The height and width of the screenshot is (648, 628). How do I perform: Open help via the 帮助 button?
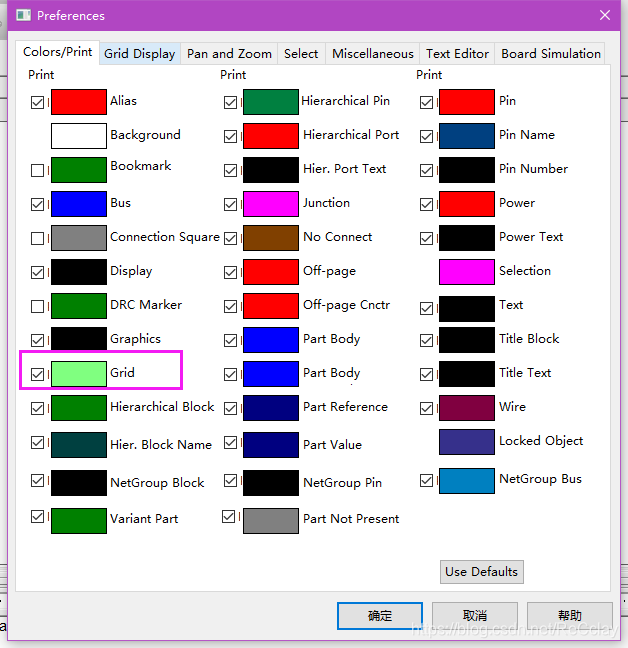pos(570,616)
